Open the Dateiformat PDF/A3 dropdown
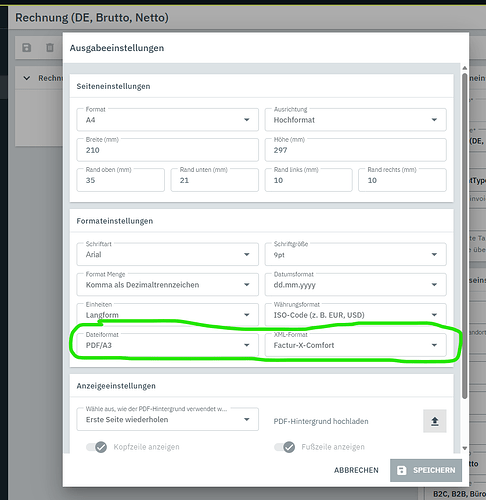The width and height of the screenshot is (486, 500). click(167, 345)
